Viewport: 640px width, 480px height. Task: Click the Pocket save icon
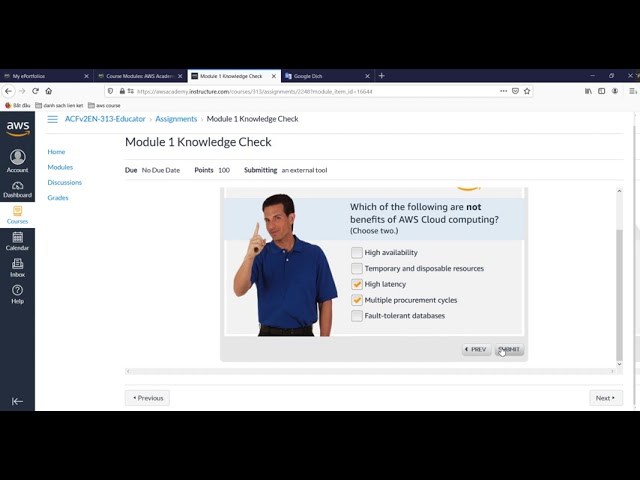point(516,91)
